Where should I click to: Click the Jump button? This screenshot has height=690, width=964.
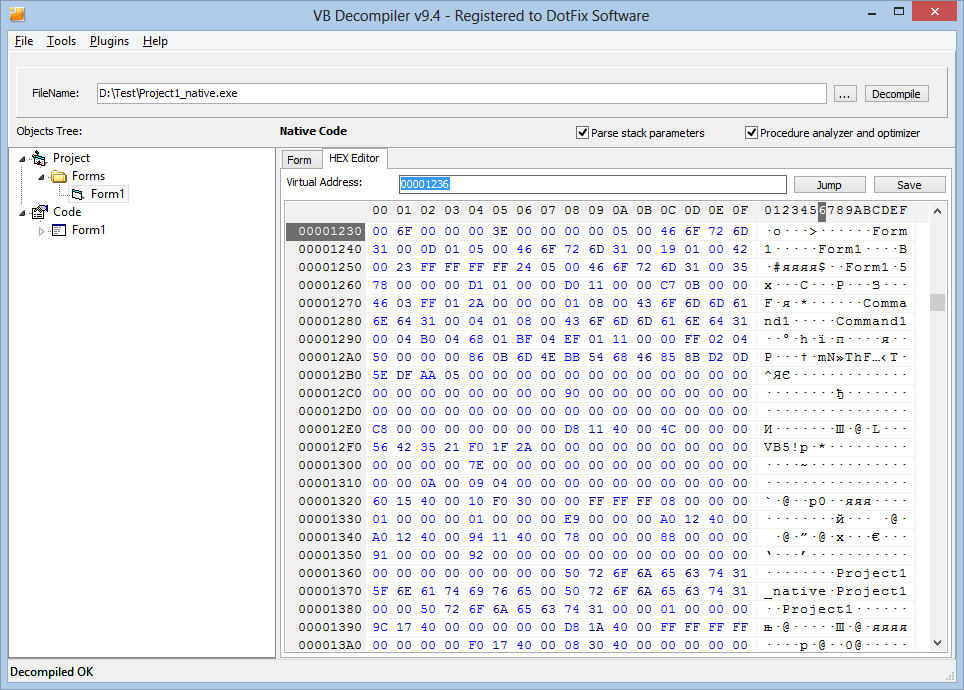[x=829, y=185]
